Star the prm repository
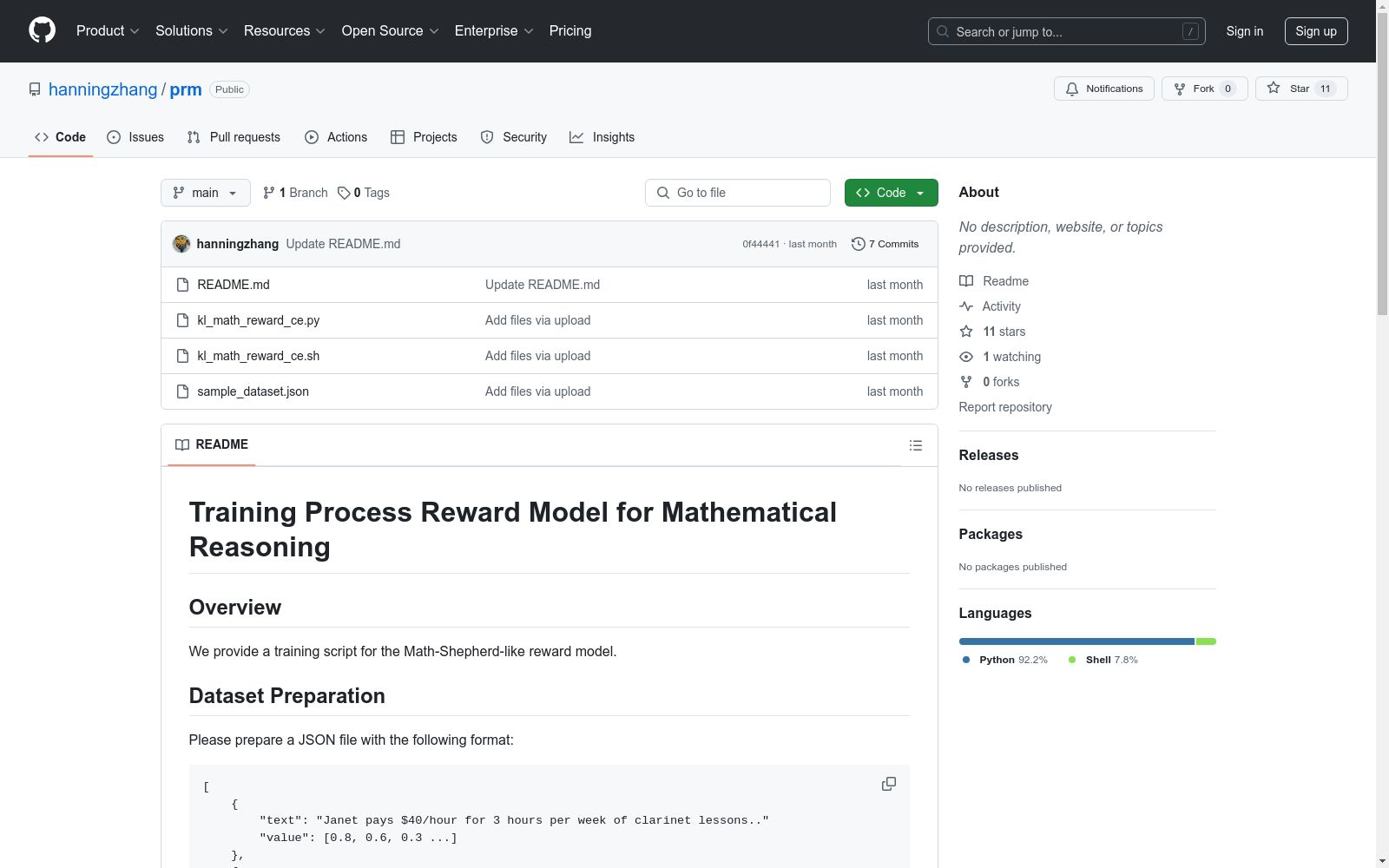This screenshot has width=1389, height=868. 1301,89
